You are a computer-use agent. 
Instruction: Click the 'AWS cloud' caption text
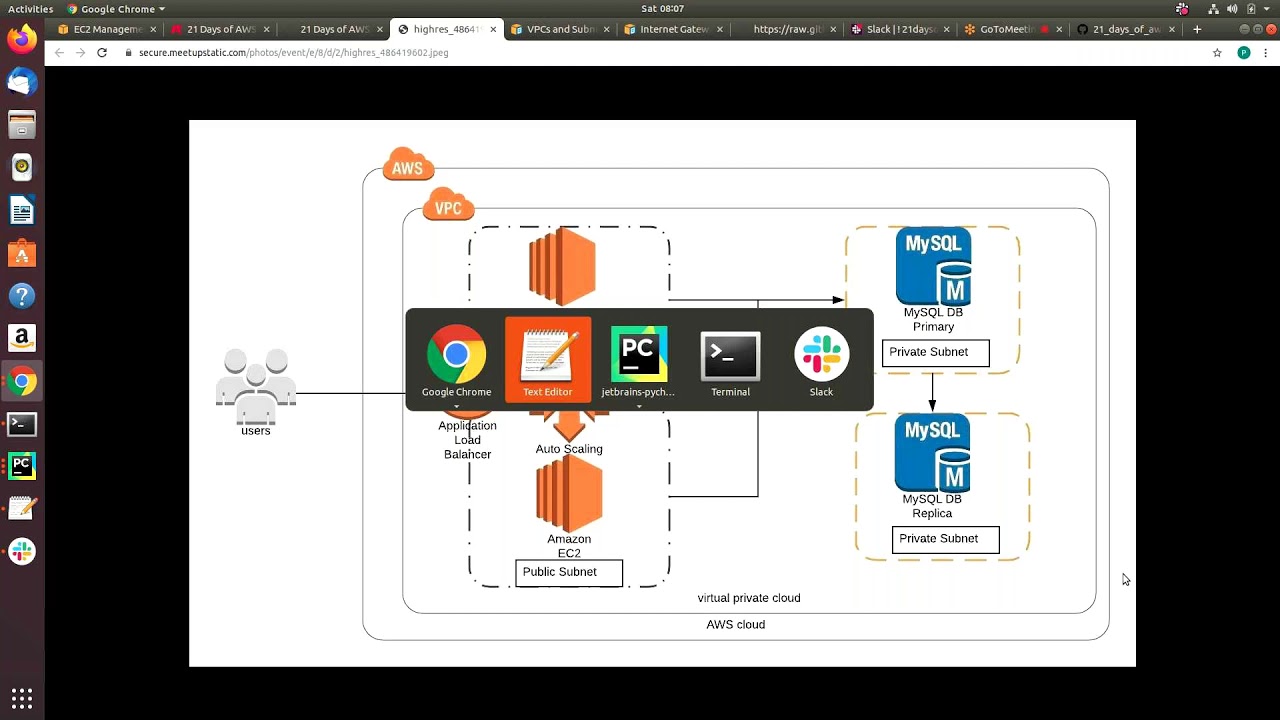coord(736,624)
